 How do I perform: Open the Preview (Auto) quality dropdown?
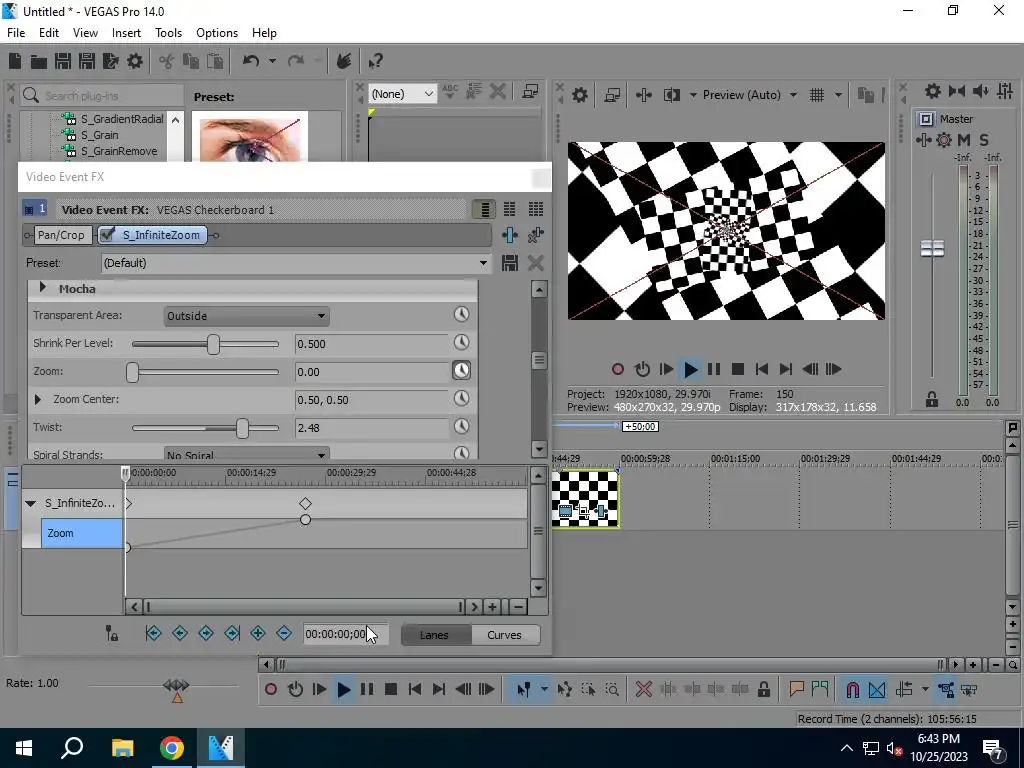pos(793,95)
